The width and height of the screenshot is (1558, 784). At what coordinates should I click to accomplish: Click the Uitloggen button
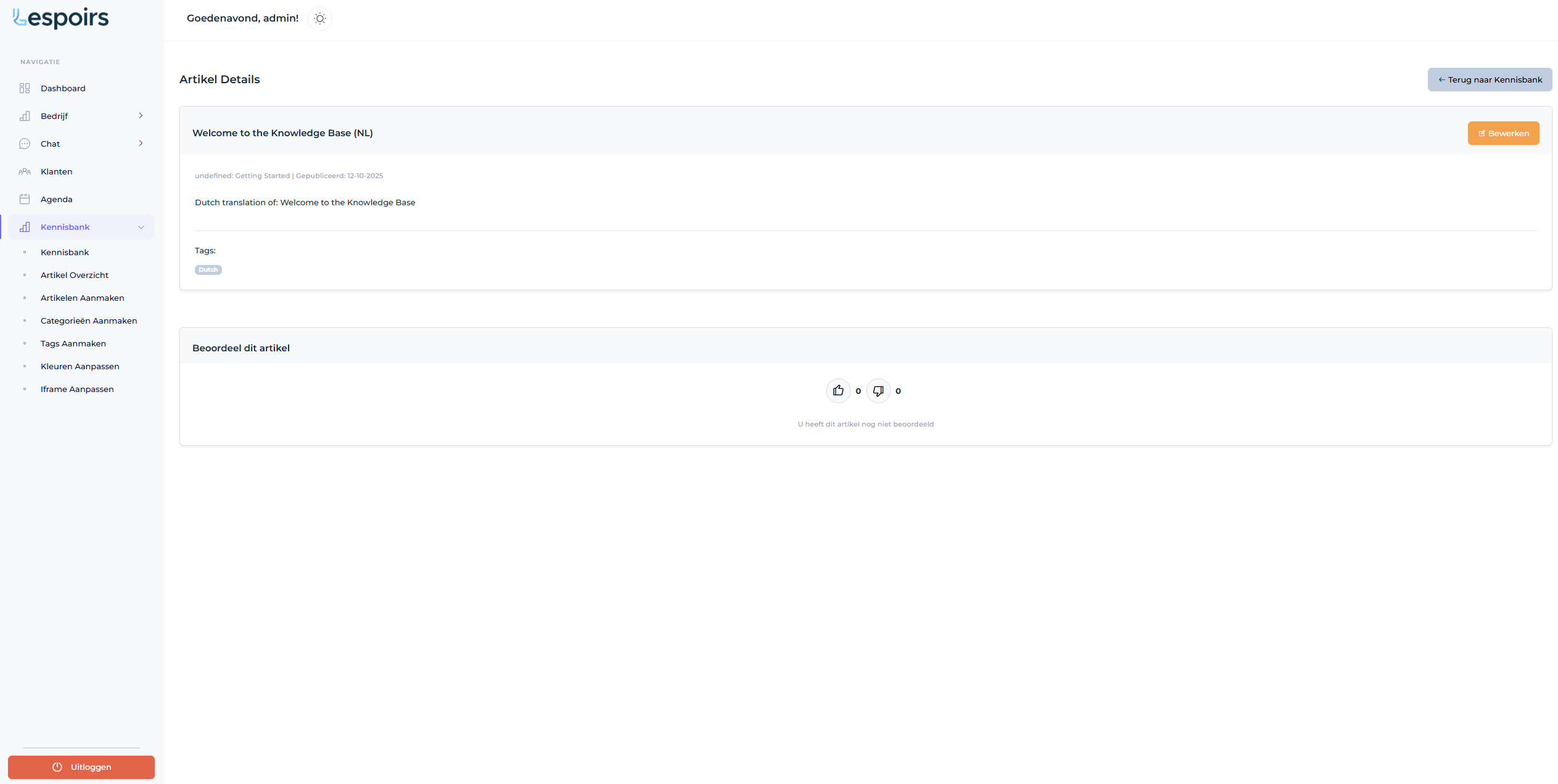pos(81,767)
